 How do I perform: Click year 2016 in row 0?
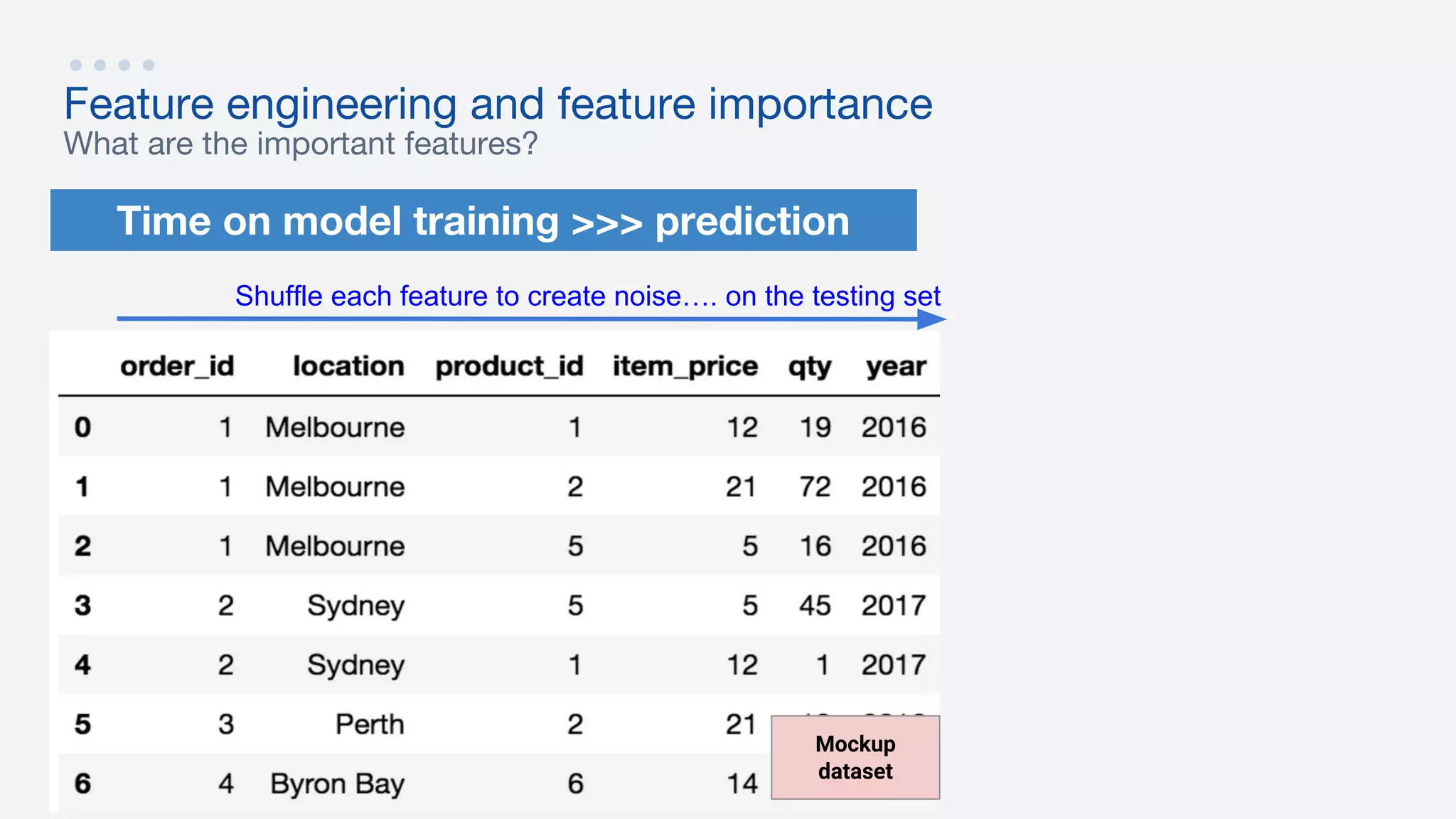click(x=894, y=427)
